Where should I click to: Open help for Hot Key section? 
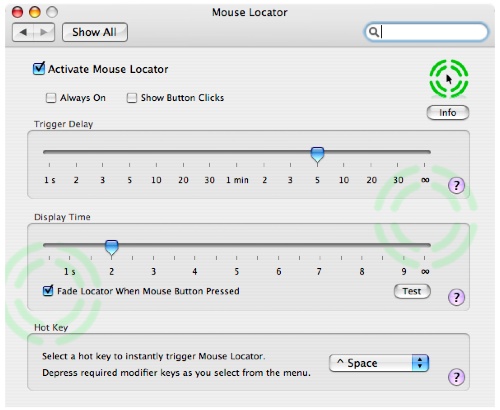click(x=456, y=377)
